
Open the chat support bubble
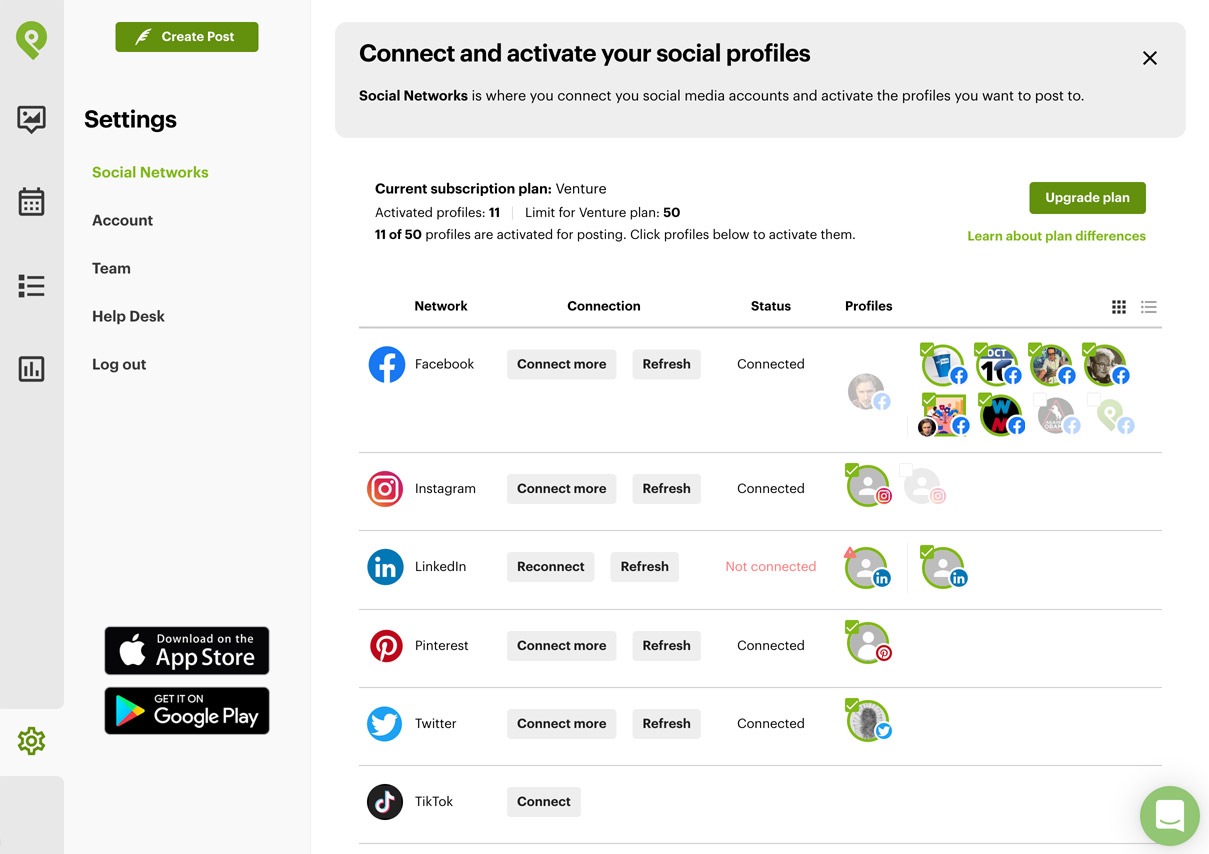click(1169, 816)
